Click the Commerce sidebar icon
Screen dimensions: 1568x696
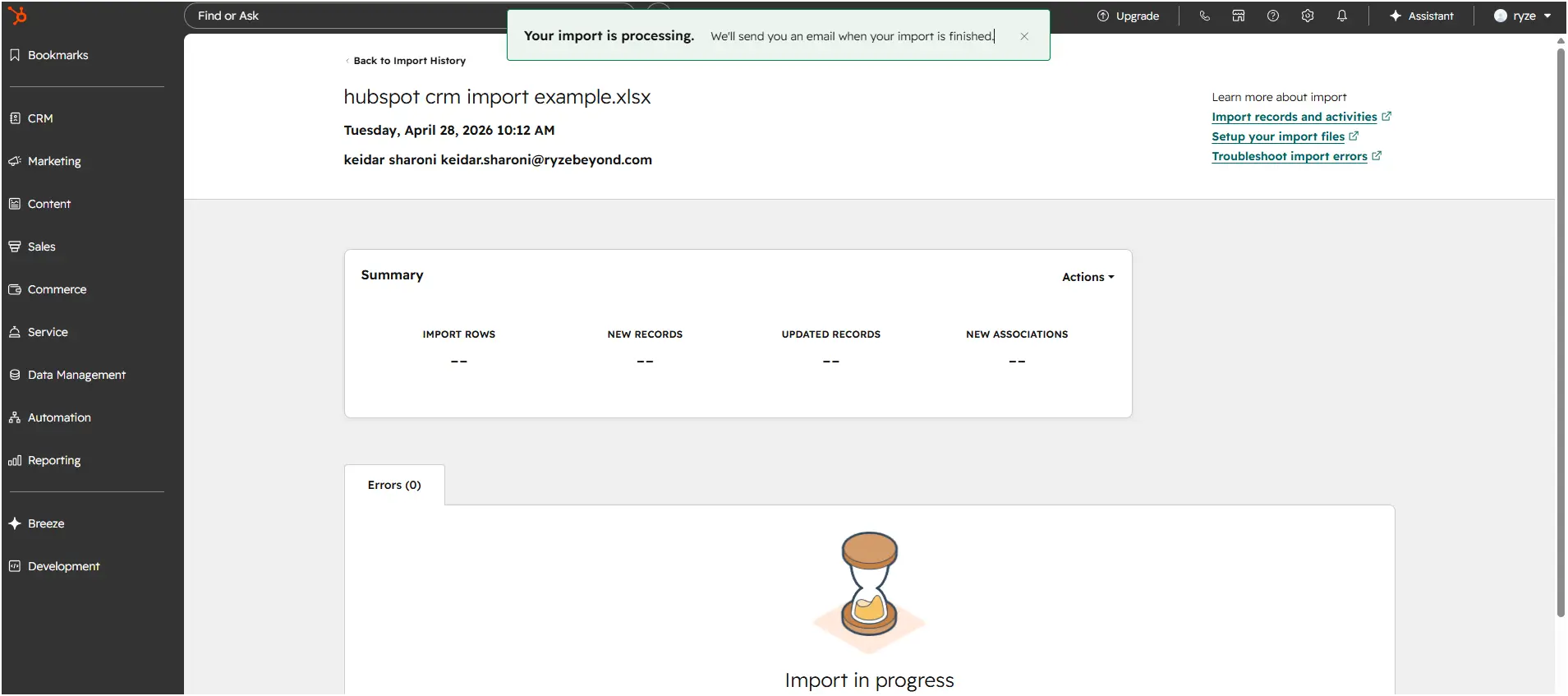pos(15,289)
